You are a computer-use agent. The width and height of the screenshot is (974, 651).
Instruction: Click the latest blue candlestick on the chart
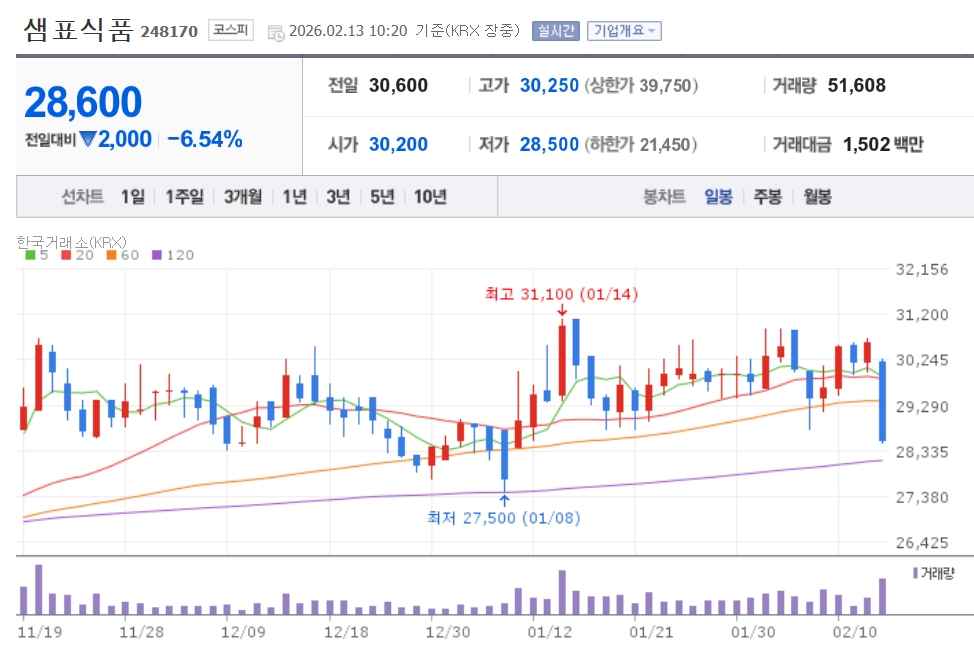point(883,400)
